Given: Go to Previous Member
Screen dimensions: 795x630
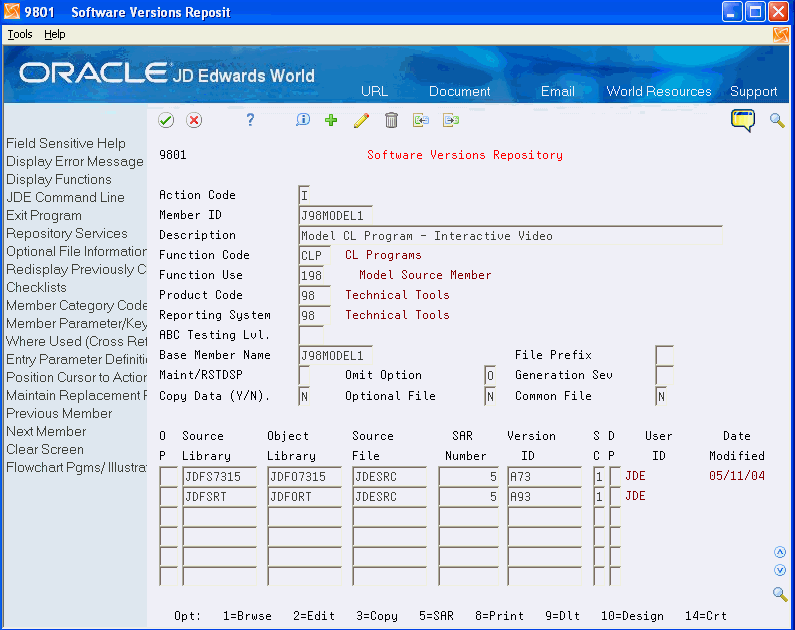Looking at the screenshot, I should pos(59,414).
